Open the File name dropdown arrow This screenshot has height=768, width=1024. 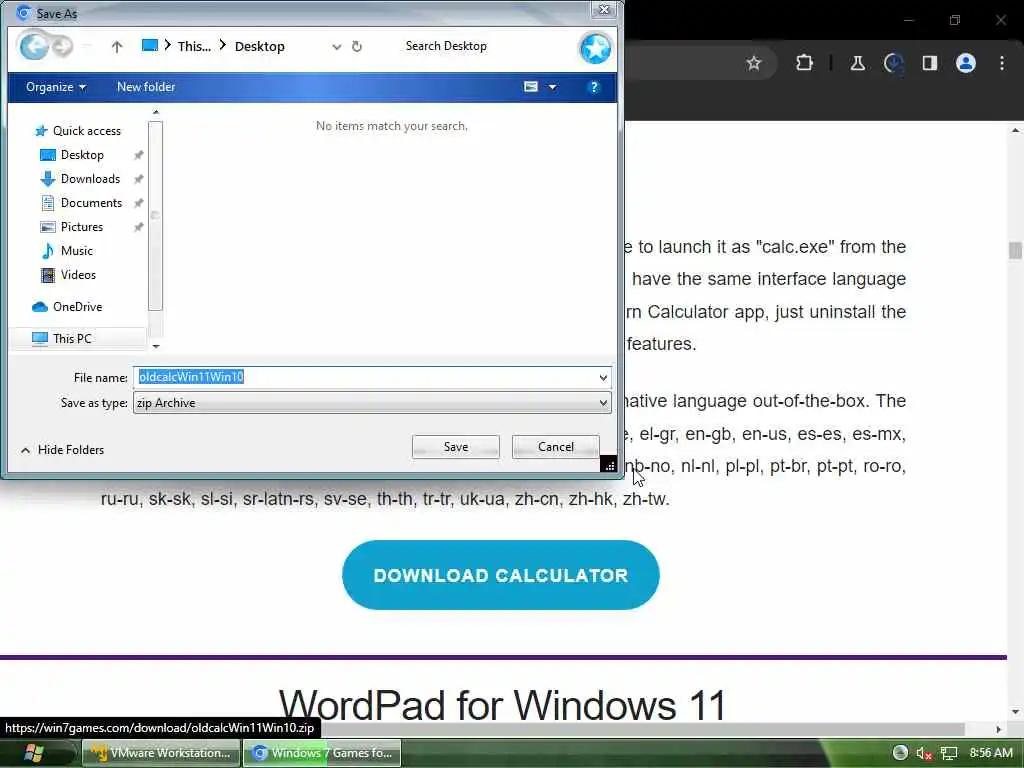tap(603, 377)
